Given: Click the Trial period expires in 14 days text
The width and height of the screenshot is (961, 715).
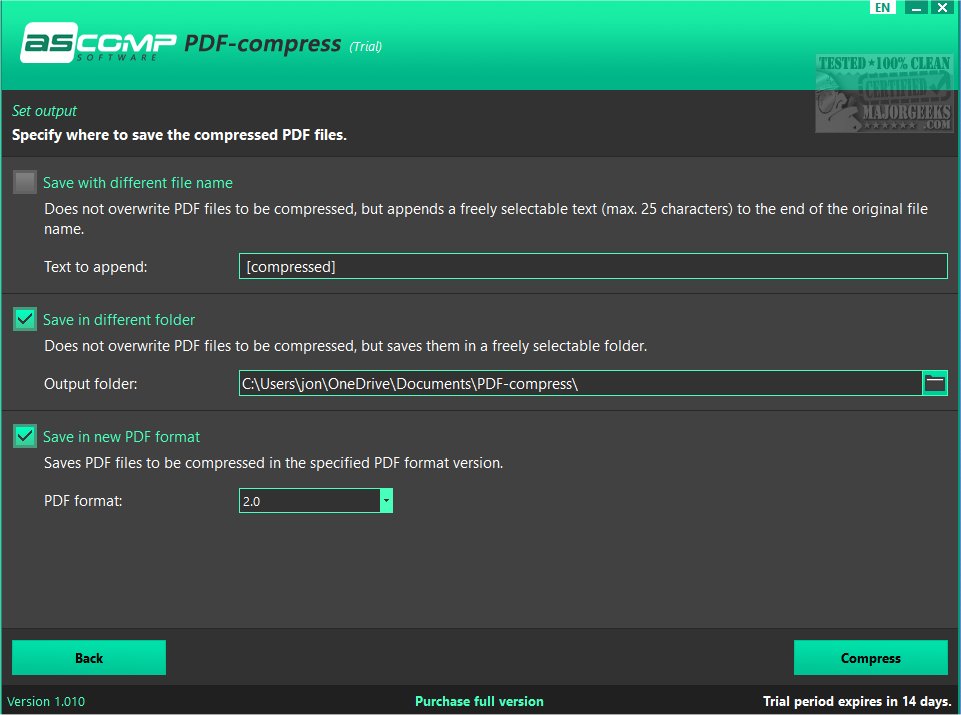Looking at the screenshot, I should tap(857, 701).
